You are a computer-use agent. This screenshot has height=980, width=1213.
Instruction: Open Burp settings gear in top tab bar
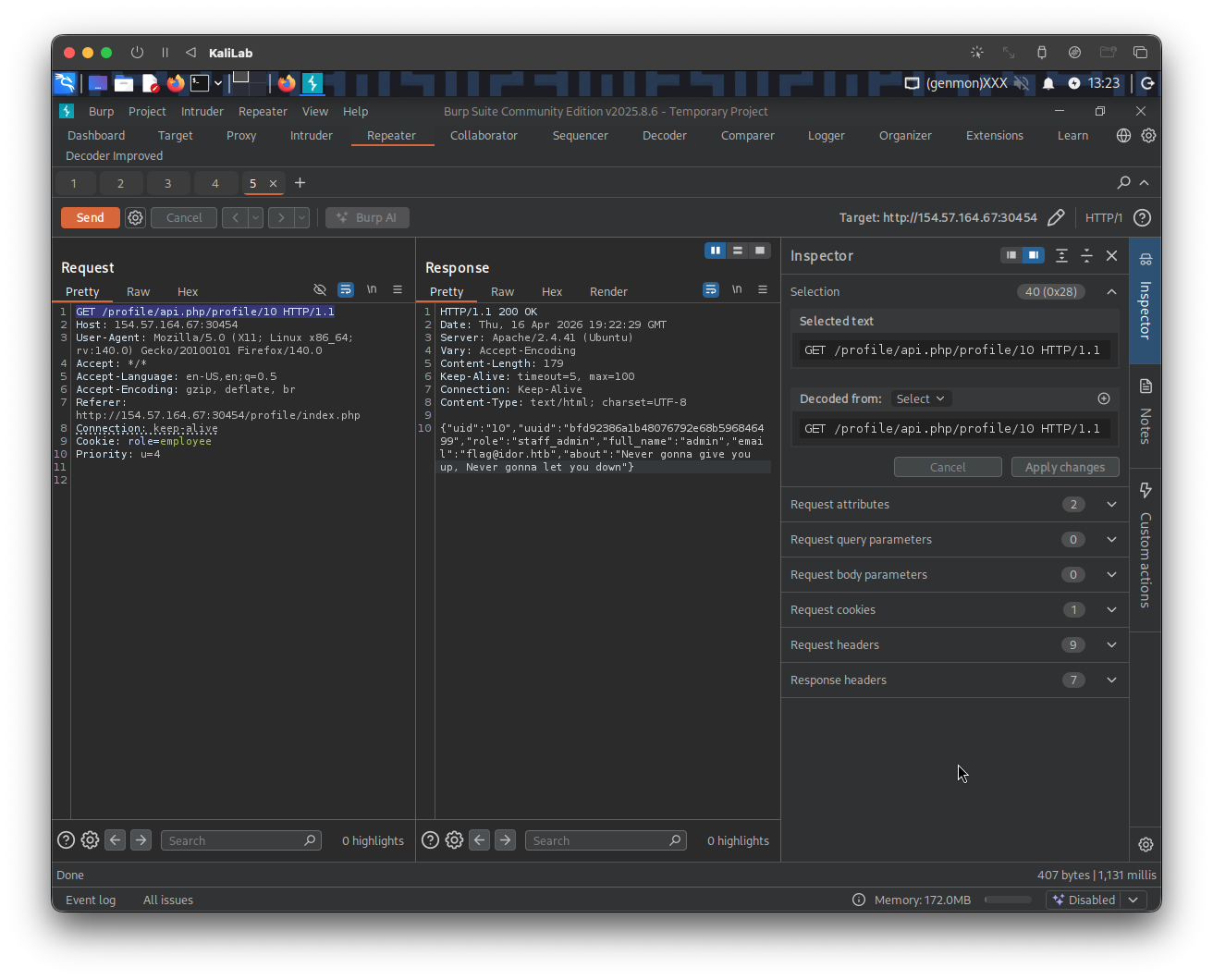[1148, 135]
